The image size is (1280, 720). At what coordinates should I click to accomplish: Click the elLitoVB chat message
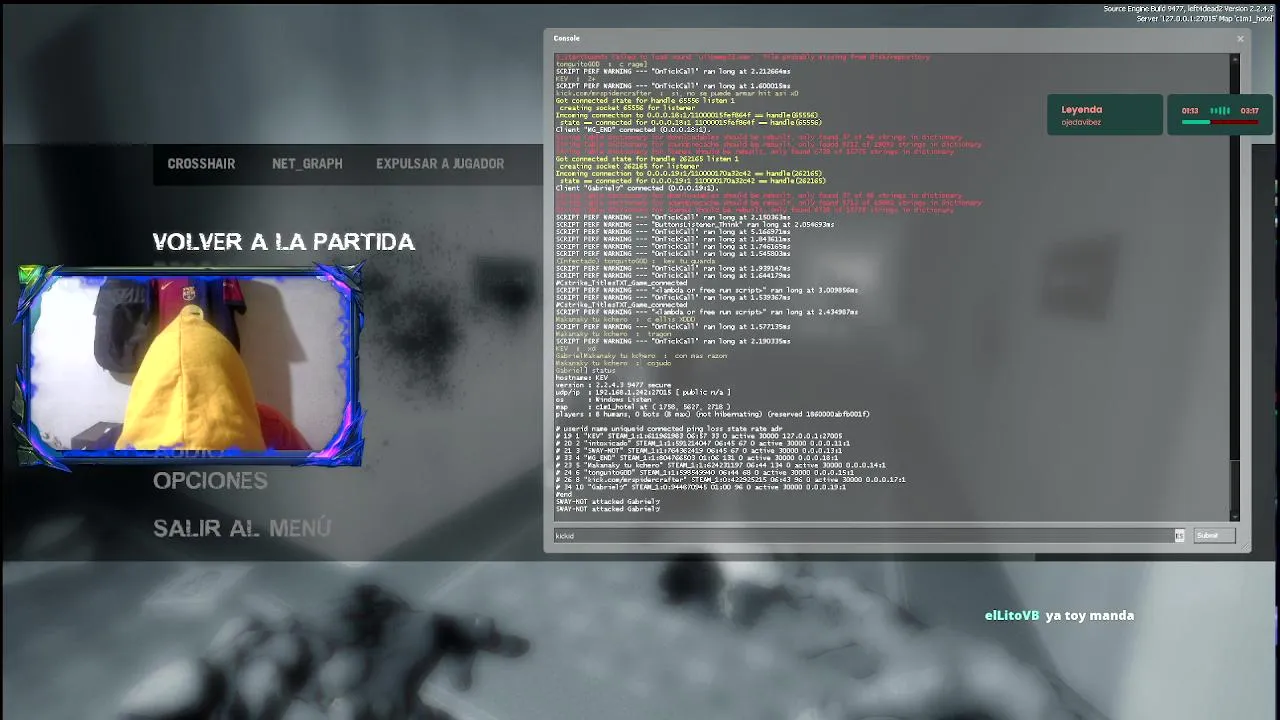pyautogui.click(x=1059, y=616)
